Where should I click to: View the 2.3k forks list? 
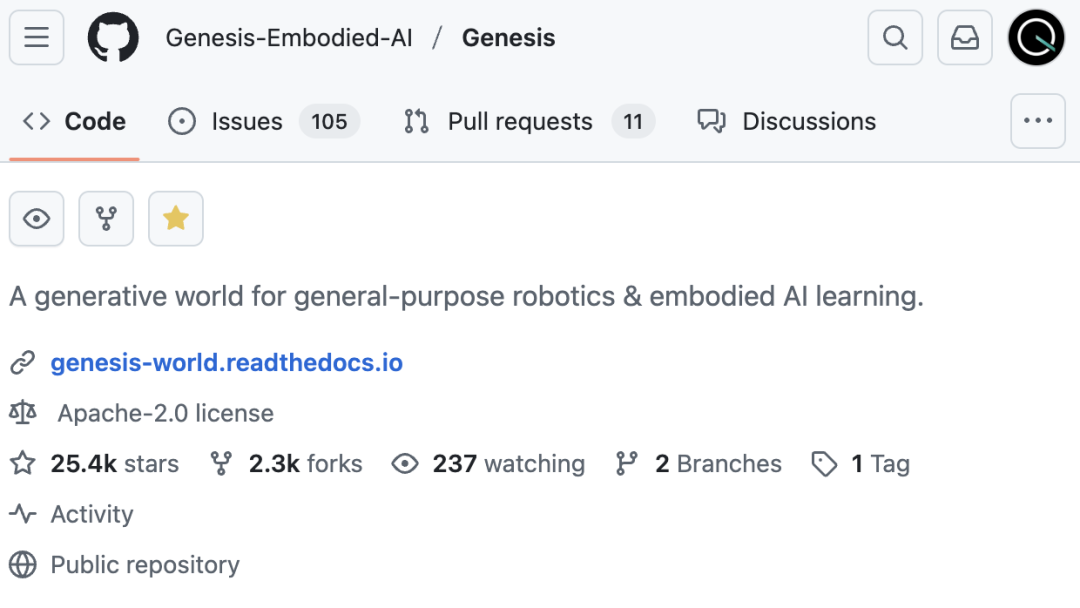pos(305,463)
